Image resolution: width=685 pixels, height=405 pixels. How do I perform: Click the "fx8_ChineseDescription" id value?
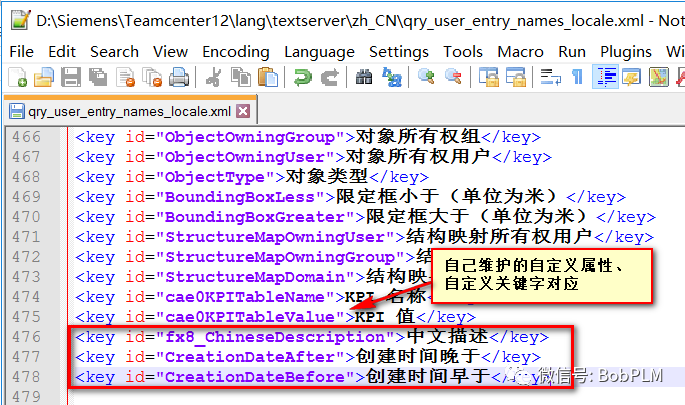coord(275,337)
